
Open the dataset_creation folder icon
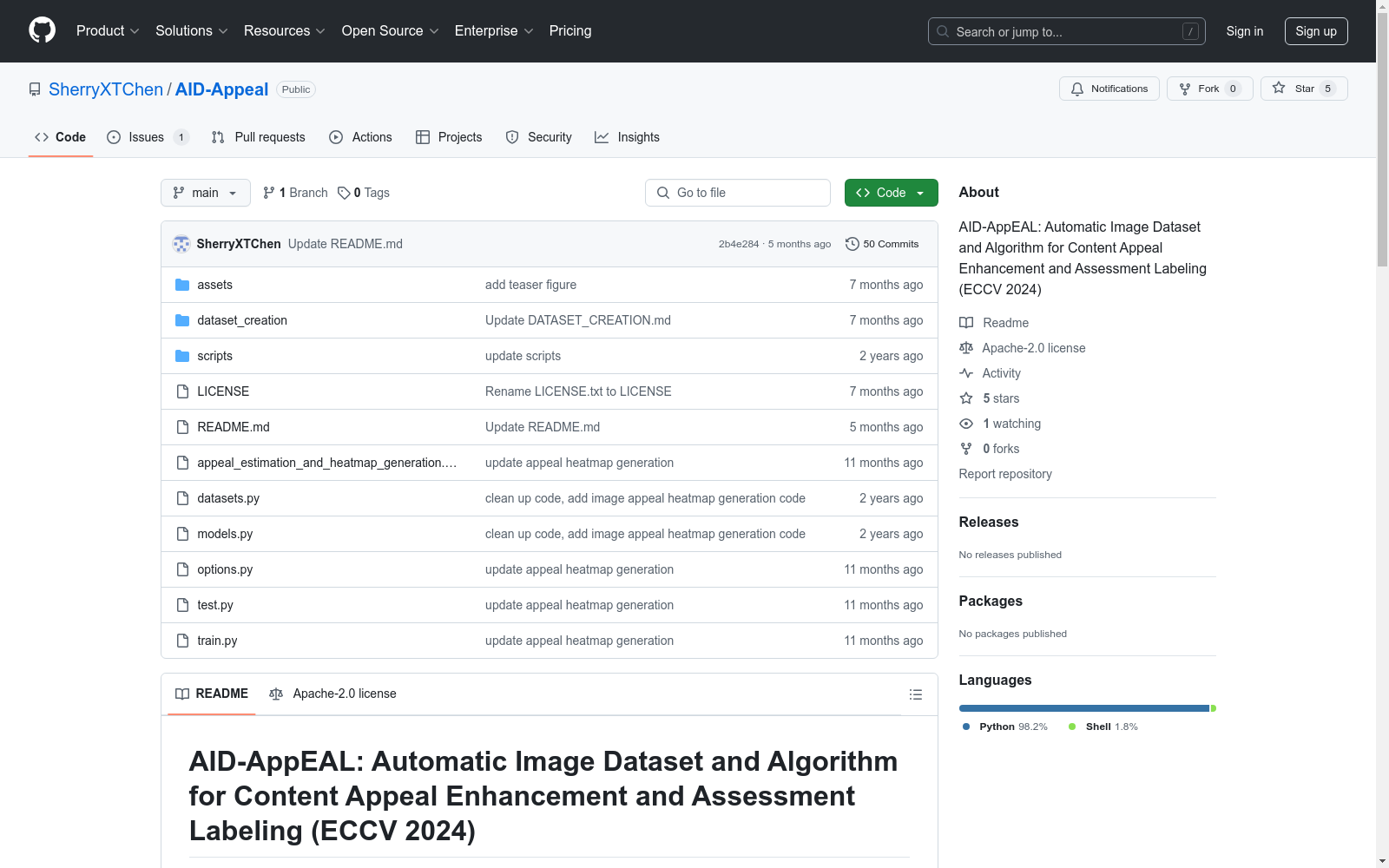coord(182,320)
